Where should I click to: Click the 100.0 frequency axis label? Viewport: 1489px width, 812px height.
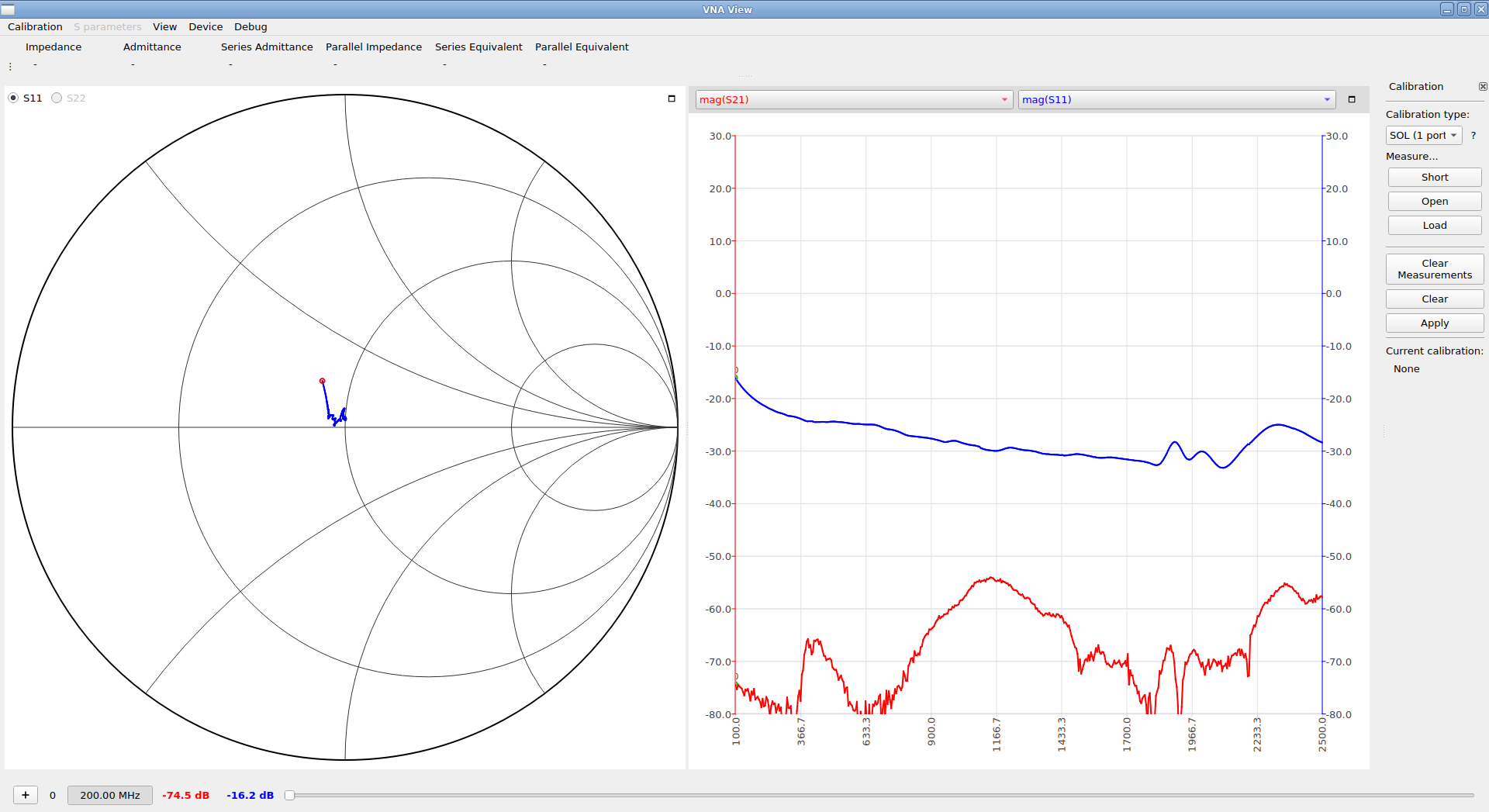tap(736, 731)
